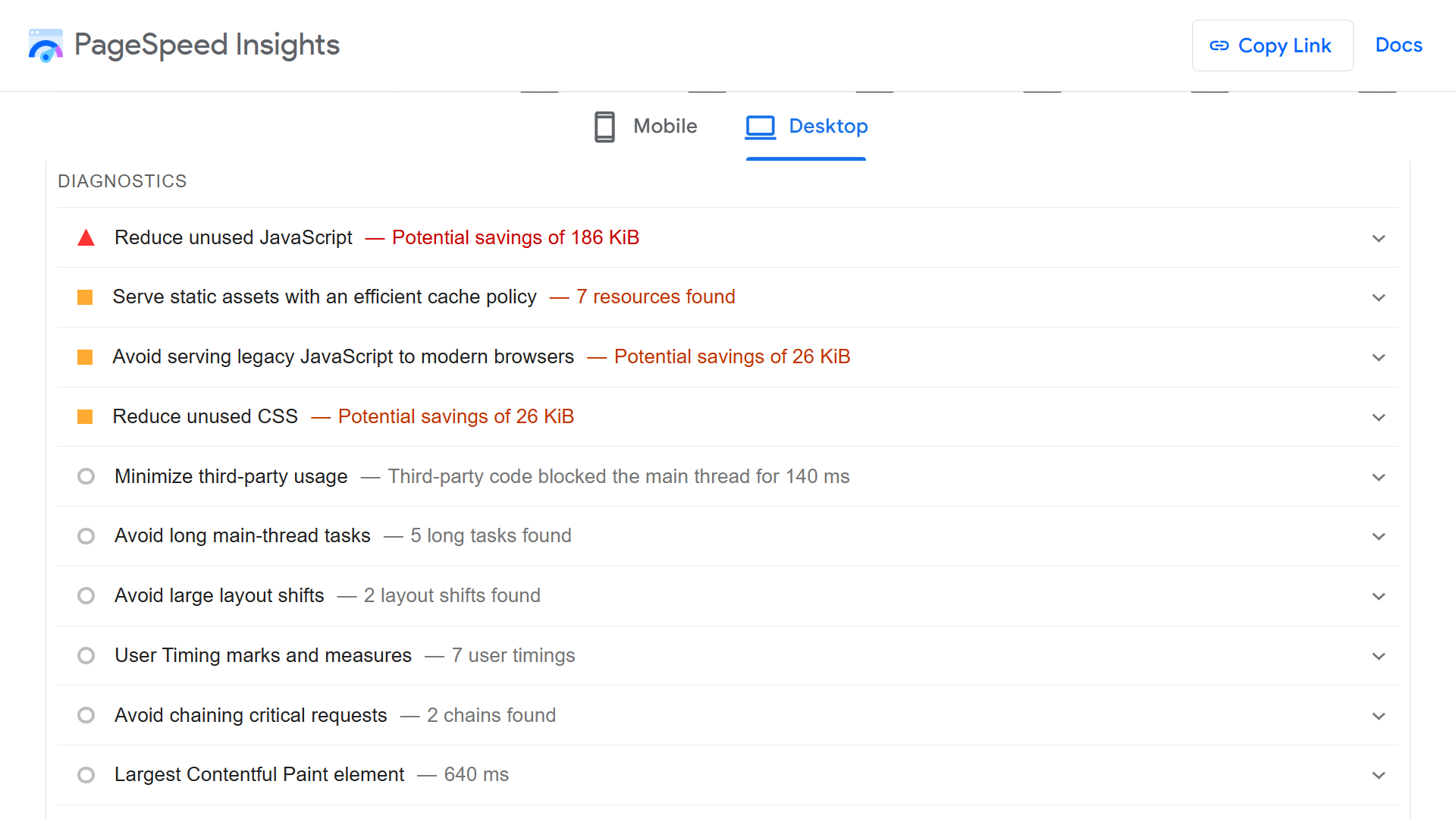Click the 'Reduce unused CSS' title
The height and width of the screenshot is (819, 1456).
(x=206, y=417)
